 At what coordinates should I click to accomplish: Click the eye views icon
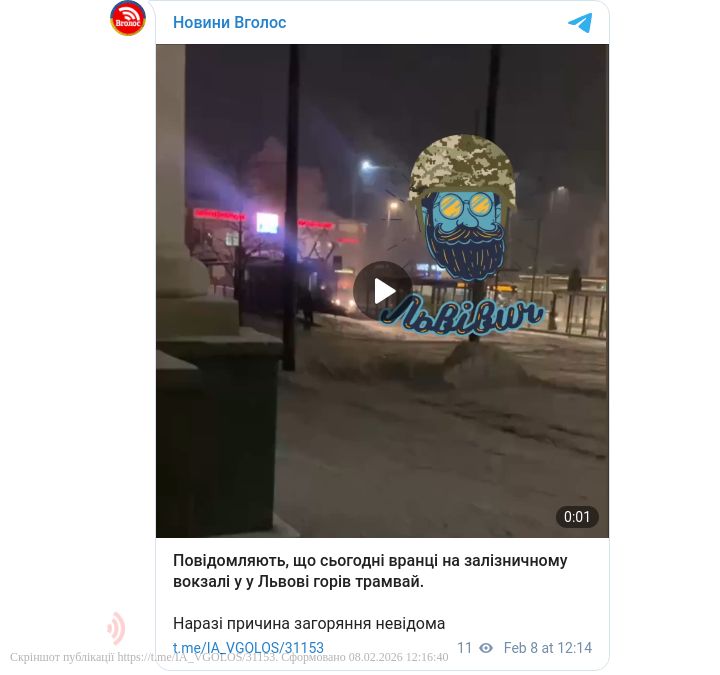tap(486, 648)
